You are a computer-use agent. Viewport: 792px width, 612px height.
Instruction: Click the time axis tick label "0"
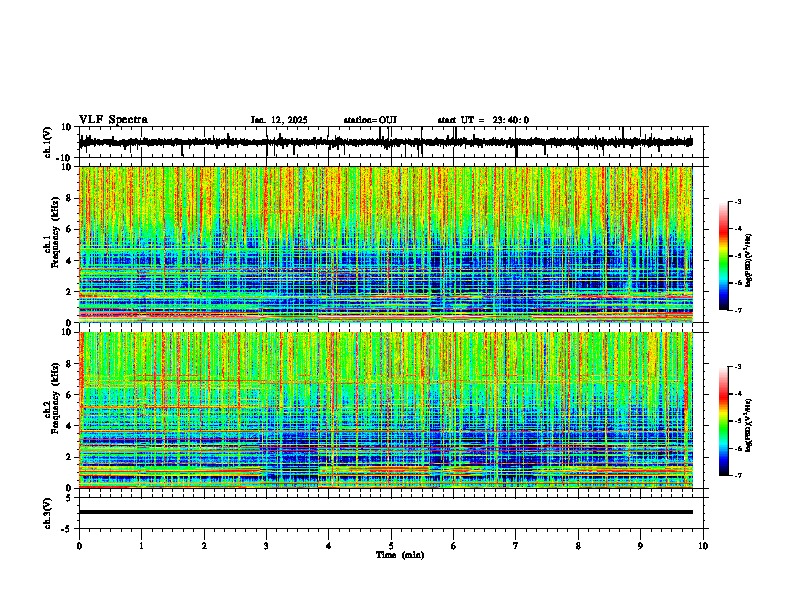[79, 546]
